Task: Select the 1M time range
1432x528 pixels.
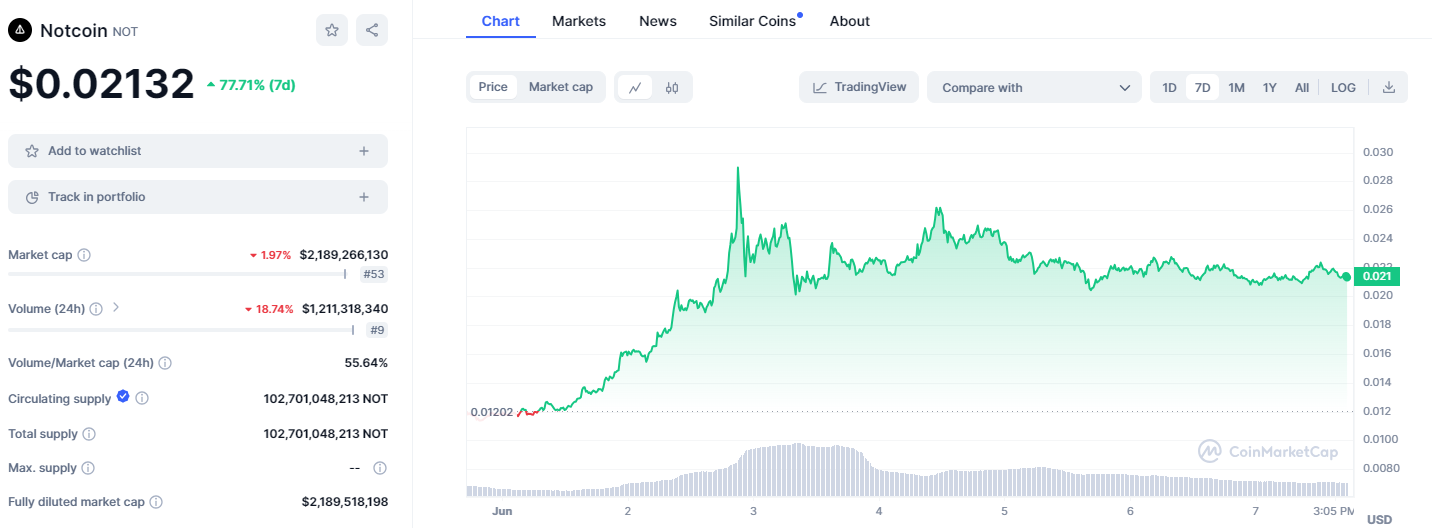Action: [1236, 88]
